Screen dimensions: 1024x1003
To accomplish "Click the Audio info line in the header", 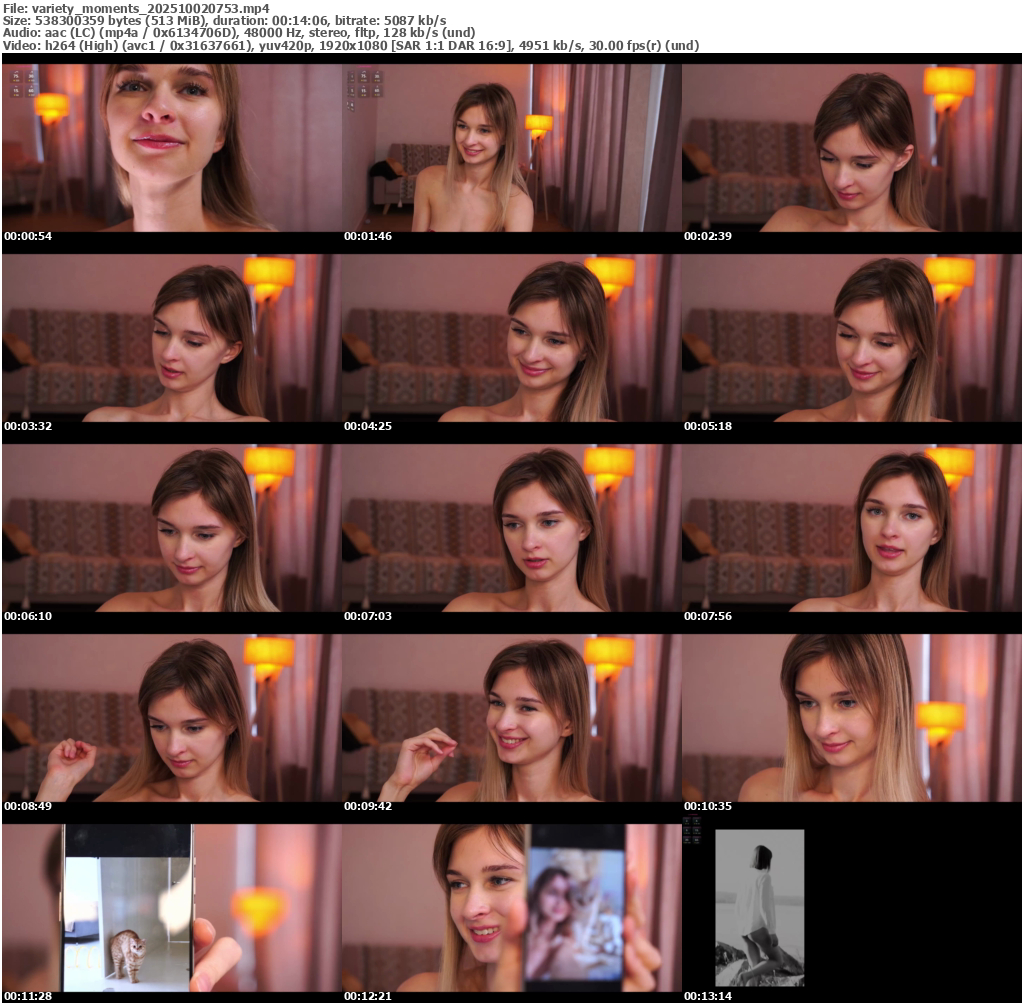I will pyautogui.click(x=240, y=32).
